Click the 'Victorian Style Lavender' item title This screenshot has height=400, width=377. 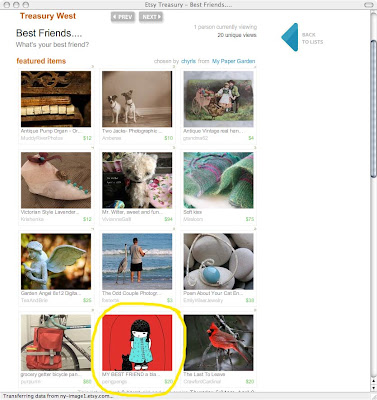pyautogui.click(x=50, y=212)
